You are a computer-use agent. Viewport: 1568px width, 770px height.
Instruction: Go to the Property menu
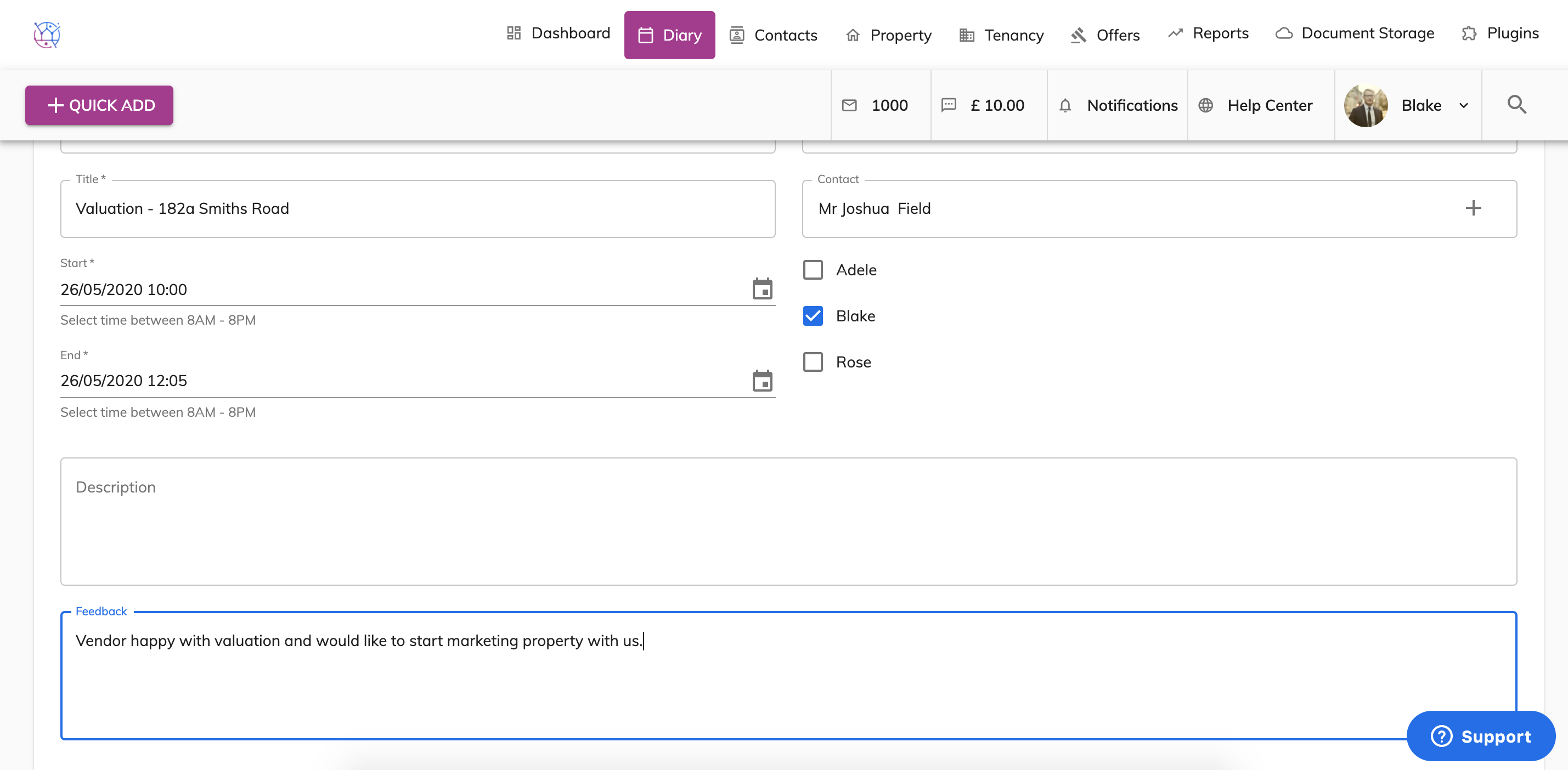pyautogui.click(x=889, y=35)
